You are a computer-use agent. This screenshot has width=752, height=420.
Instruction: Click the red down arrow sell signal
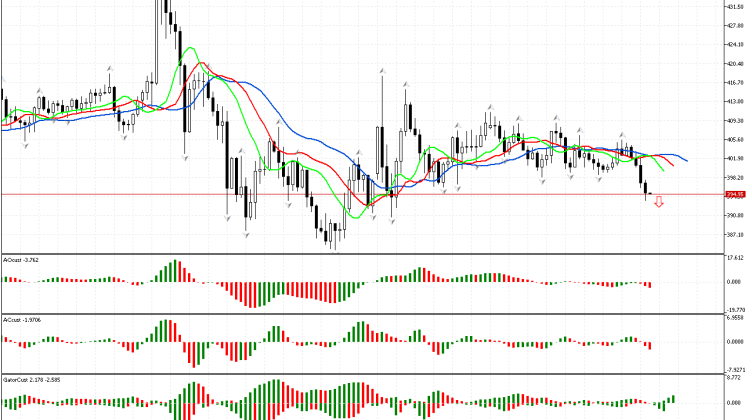point(658,203)
